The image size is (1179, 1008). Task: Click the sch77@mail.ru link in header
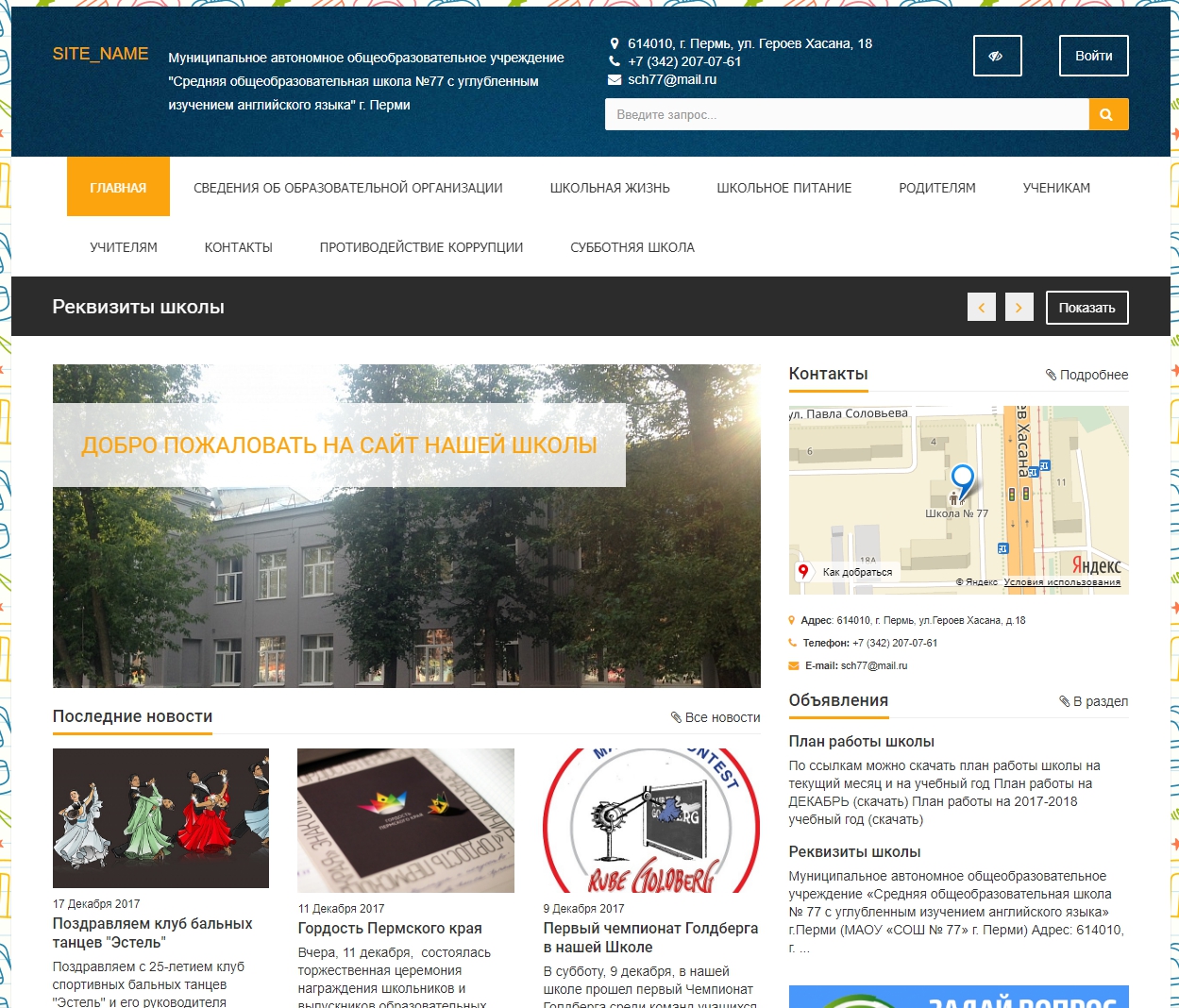click(672, 79)
